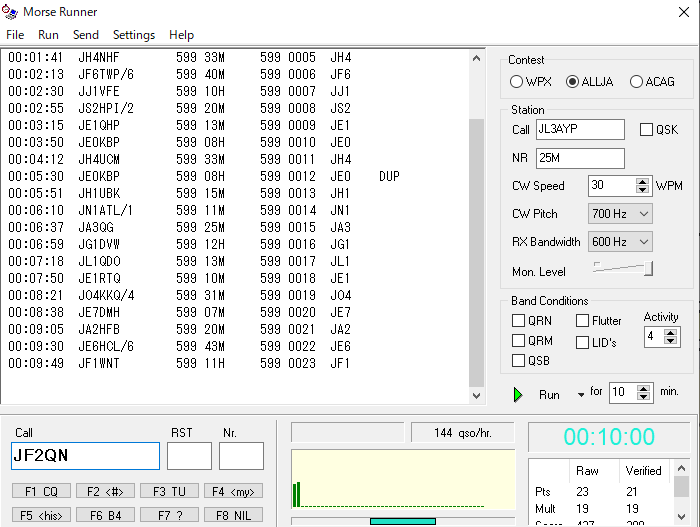Click the empty Nr. input field
This screenshot has height=527, width=700.
pos(241,456)
